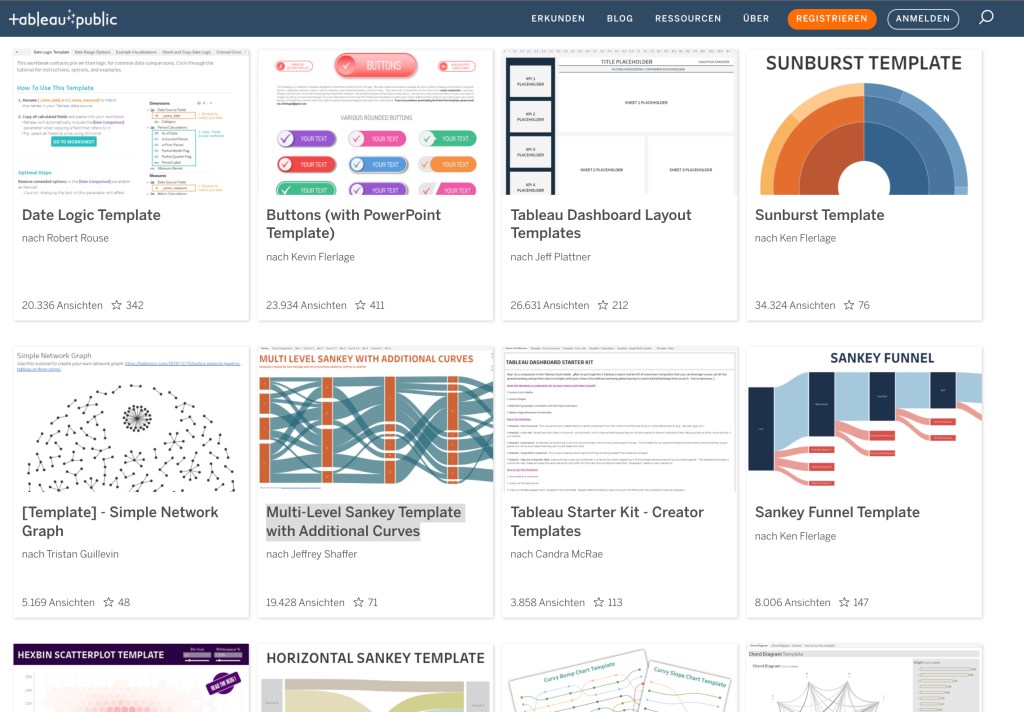The image size is (1024, 712).
Task: Open Sunburst Template title link
Action: [x=820, y=215]
